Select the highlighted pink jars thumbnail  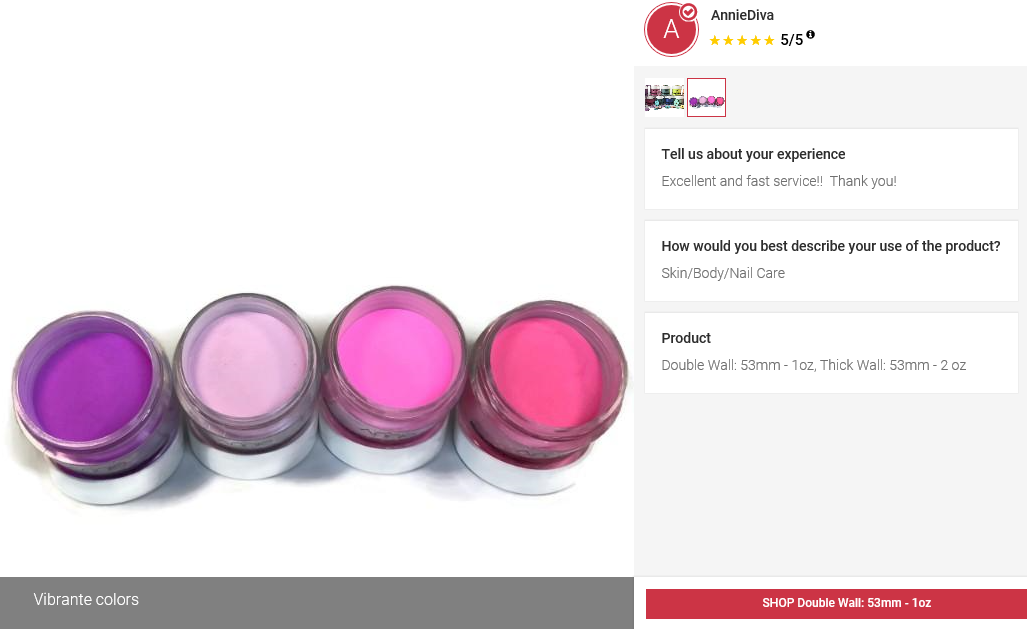tap(706, 97)
